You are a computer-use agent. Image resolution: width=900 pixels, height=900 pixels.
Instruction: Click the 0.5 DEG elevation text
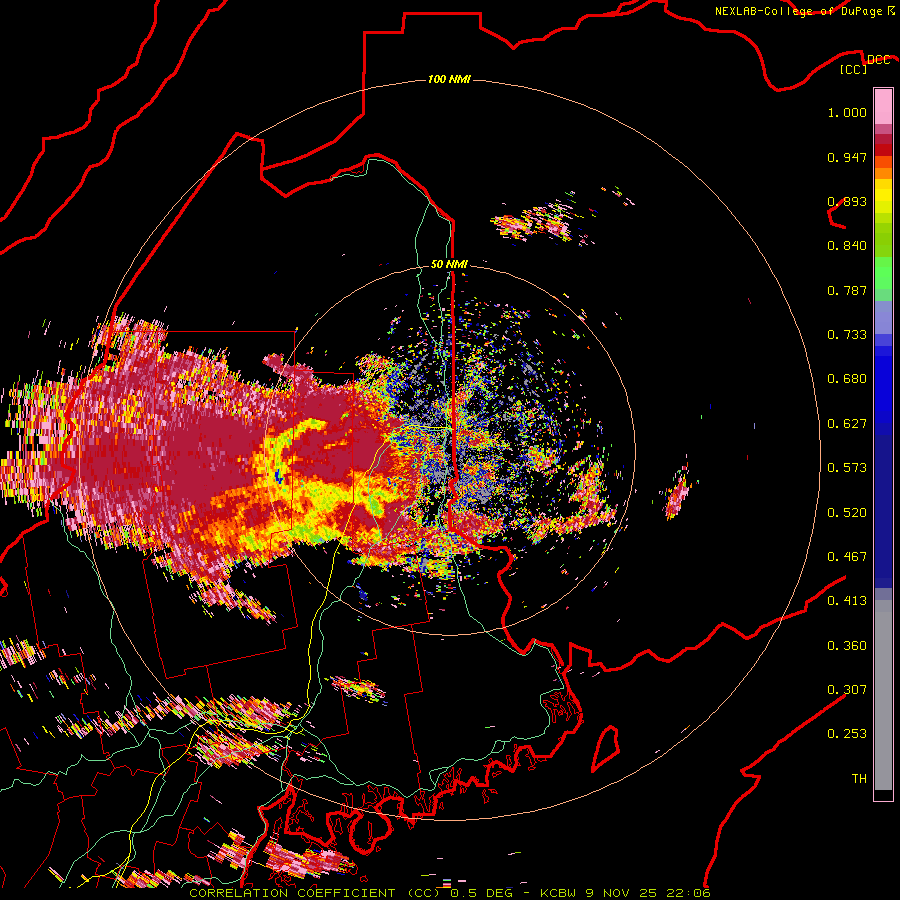pos(481,893)
